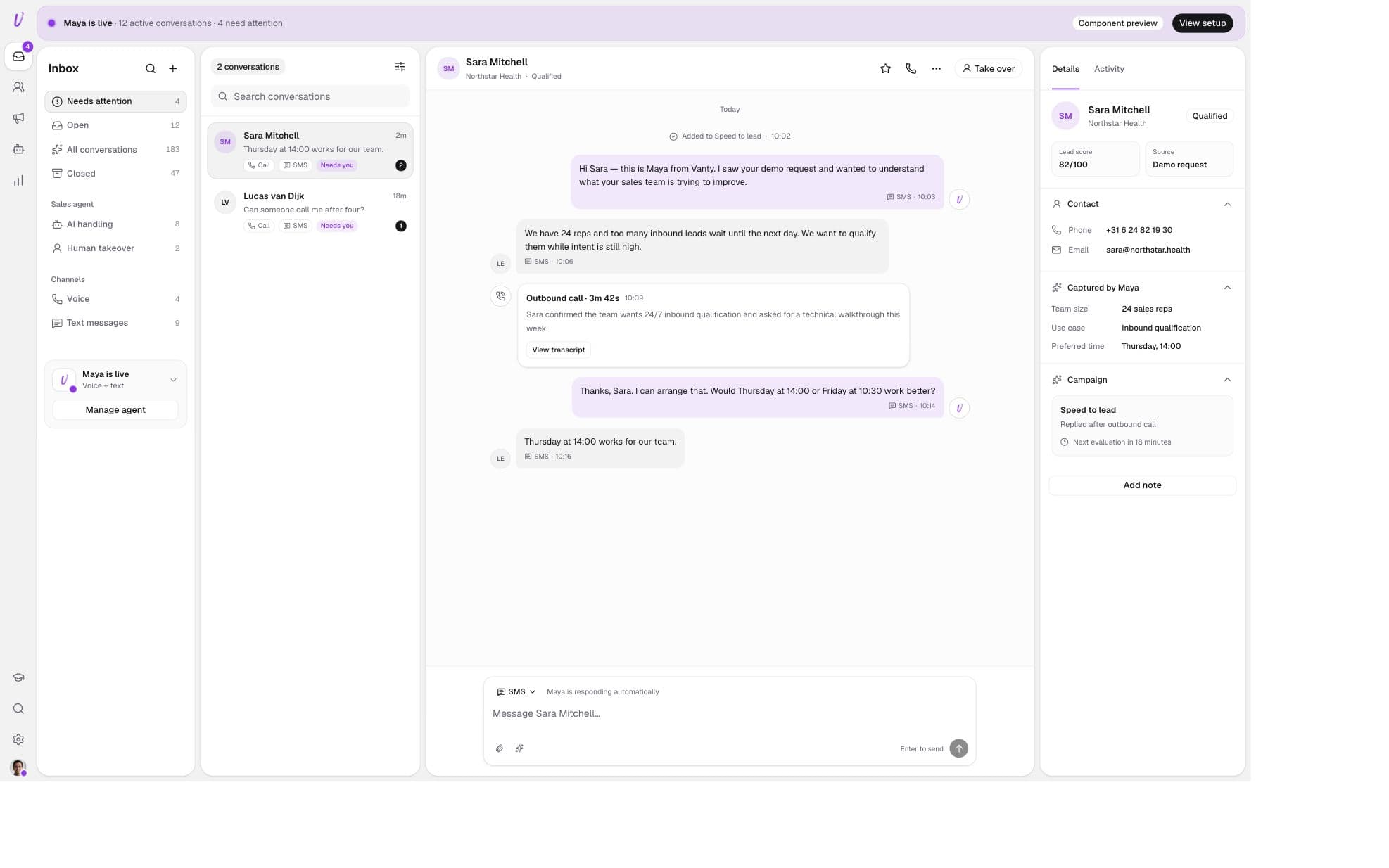1389x868 pixels.
Task: Click the Source Demo request card
Action: tap(1189, 158)
